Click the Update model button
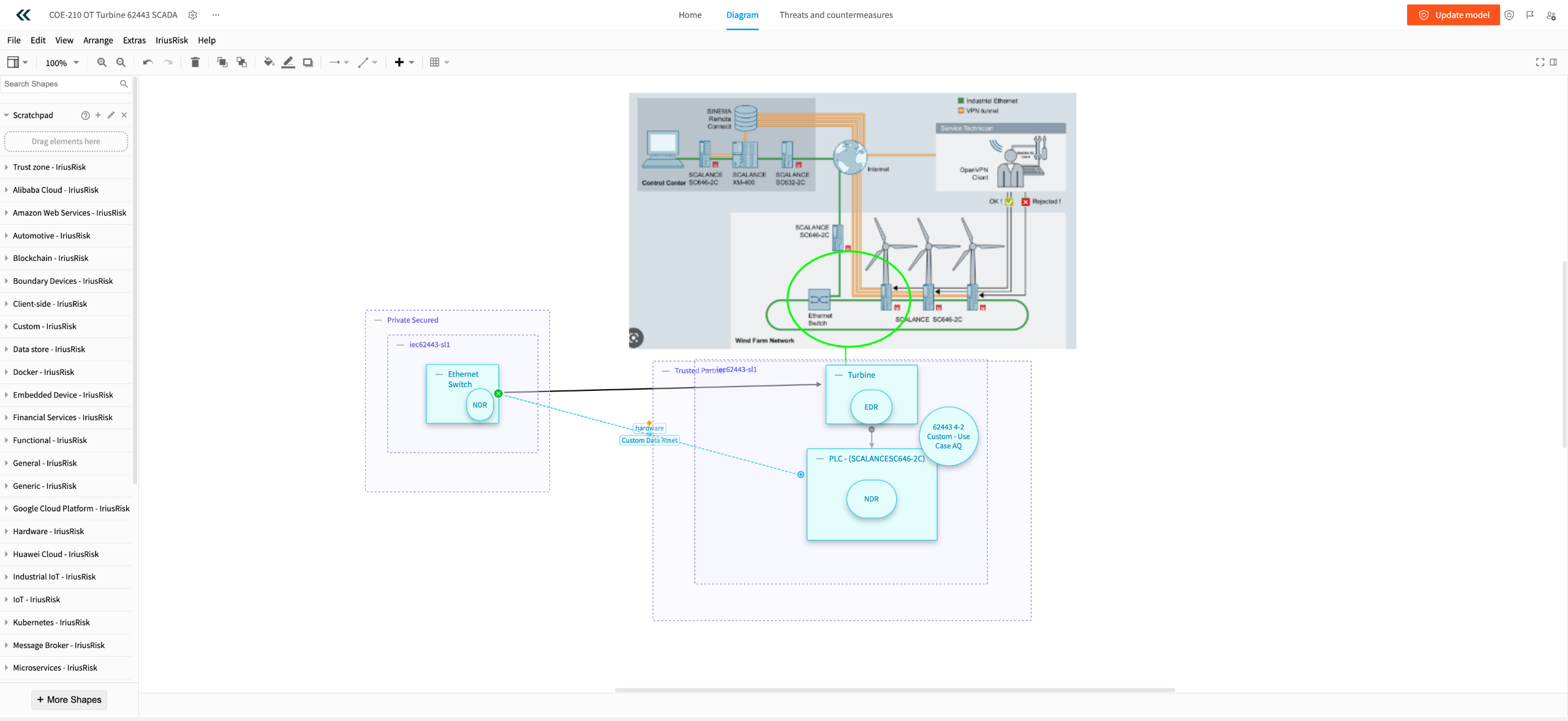Image resolution: width=1568 pixels, height=721 pixels. pyautogui.click(x=1453, y=15)
